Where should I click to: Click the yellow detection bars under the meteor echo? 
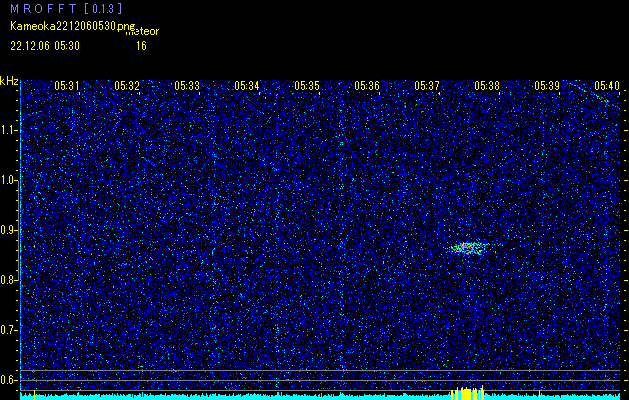(468, 393)
